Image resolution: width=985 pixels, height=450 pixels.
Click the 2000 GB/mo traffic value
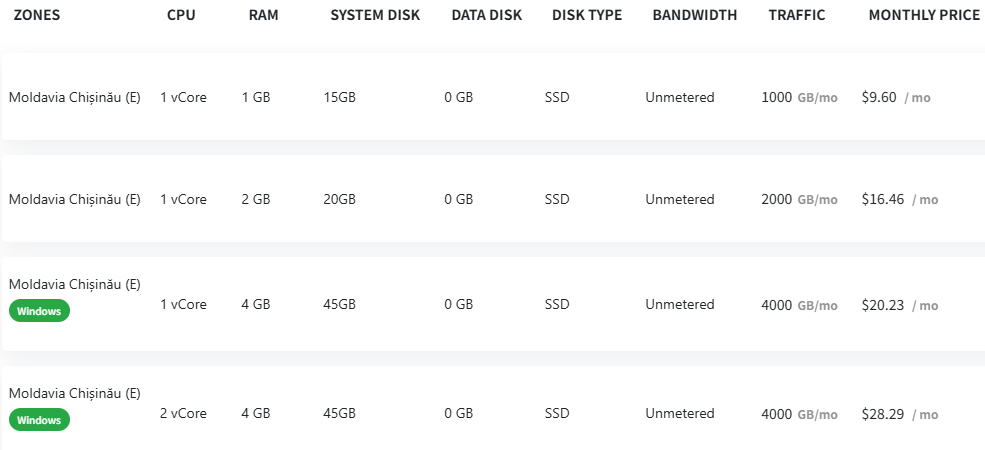(798, 199)
